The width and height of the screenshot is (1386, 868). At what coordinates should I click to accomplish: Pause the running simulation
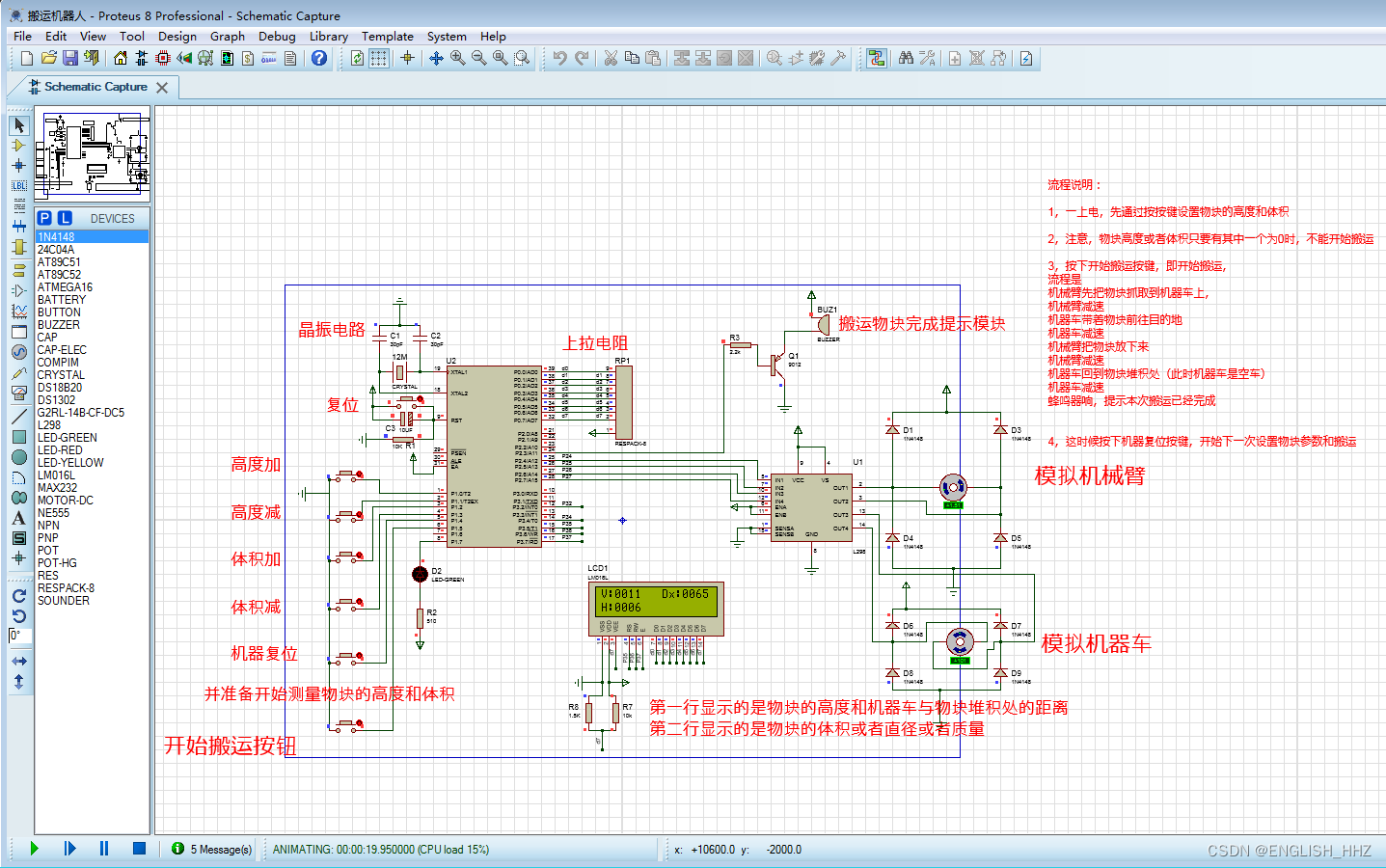pos(104,849)
